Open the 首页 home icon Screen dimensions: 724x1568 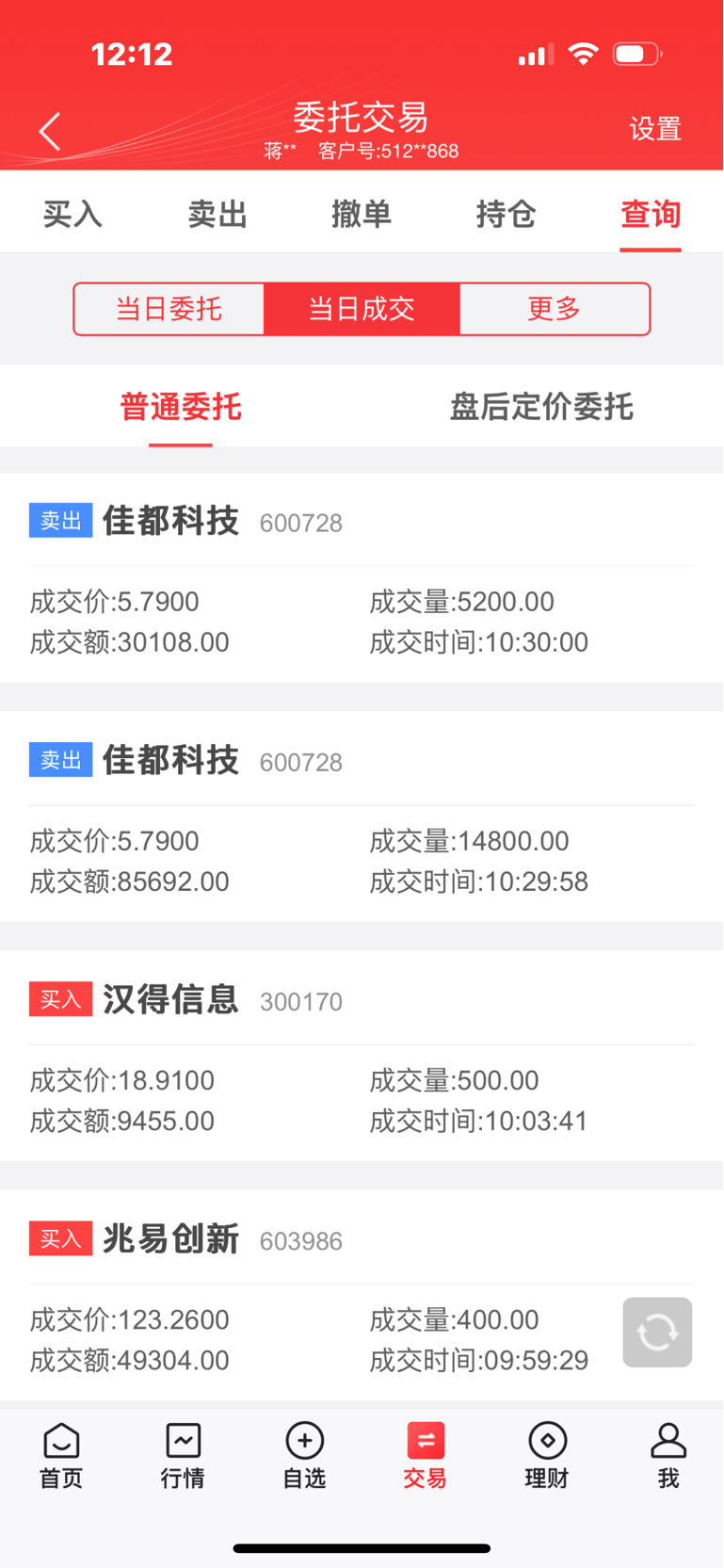61,1441
